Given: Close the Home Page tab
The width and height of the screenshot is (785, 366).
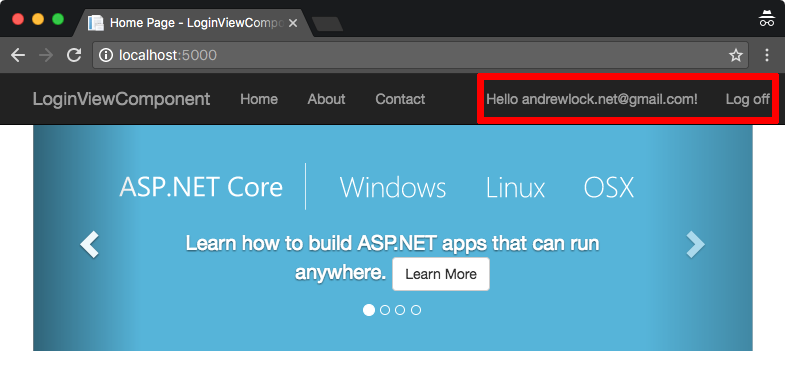Looking at the screenshot, I should tap(293, 23).
